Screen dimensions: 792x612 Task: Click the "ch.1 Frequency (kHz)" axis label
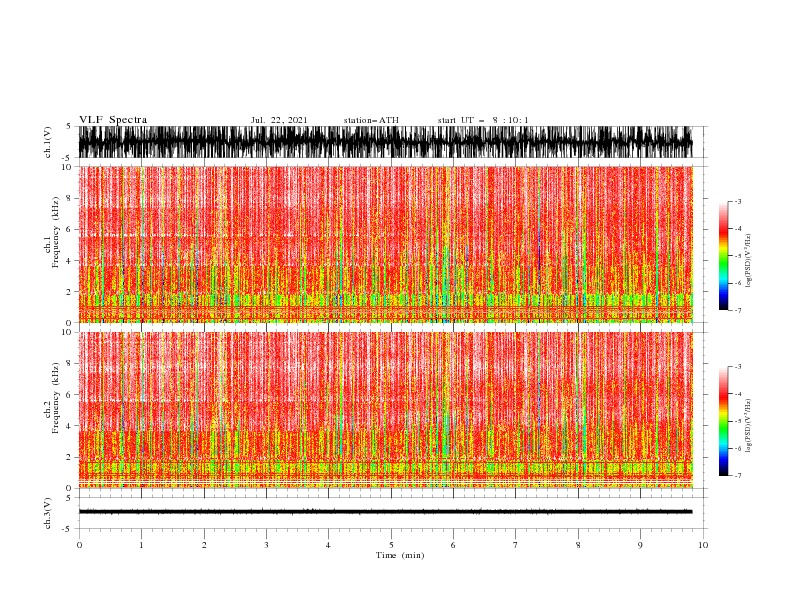point(52,232)
